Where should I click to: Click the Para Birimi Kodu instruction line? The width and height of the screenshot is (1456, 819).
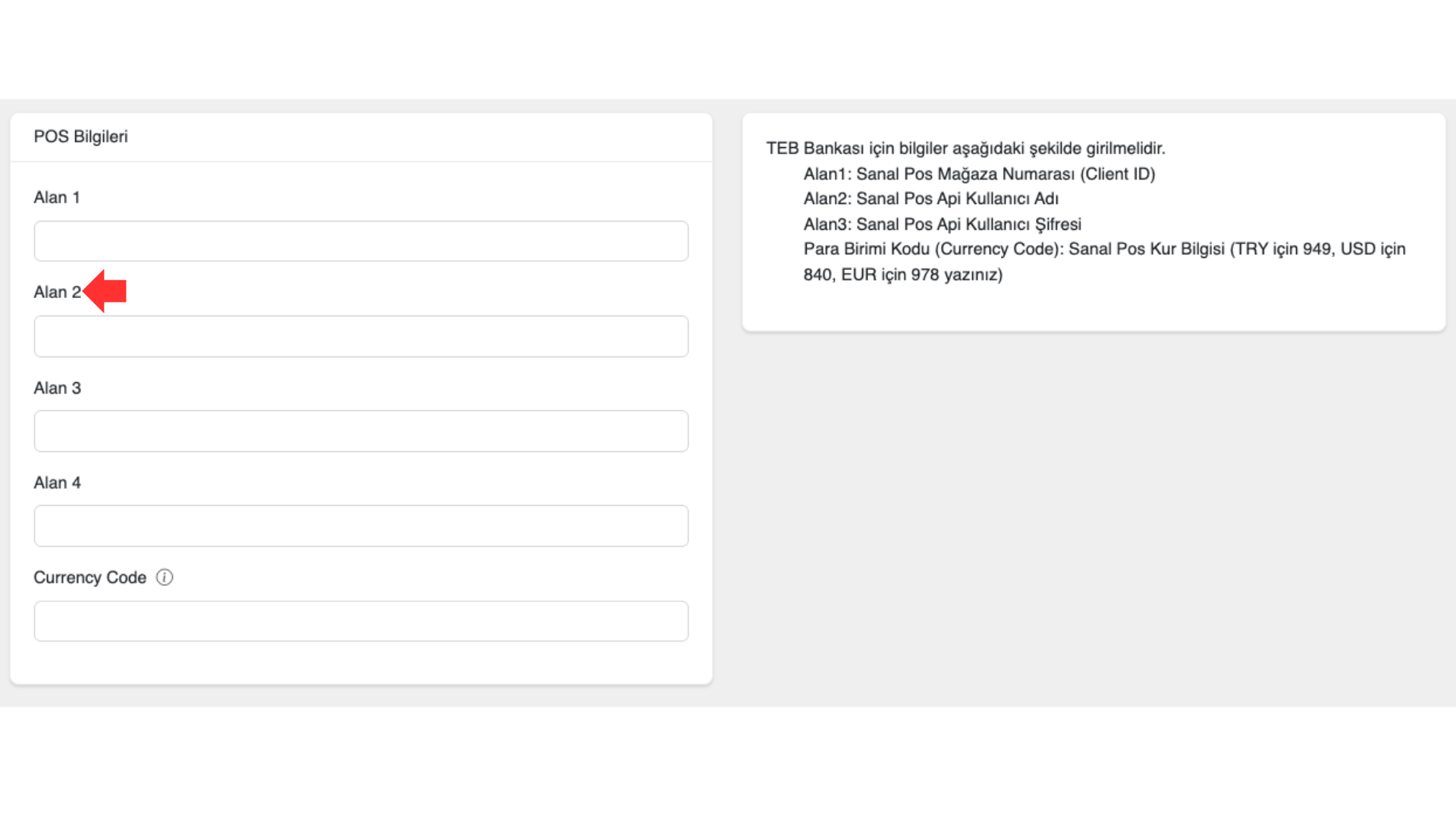(1104, 249)
